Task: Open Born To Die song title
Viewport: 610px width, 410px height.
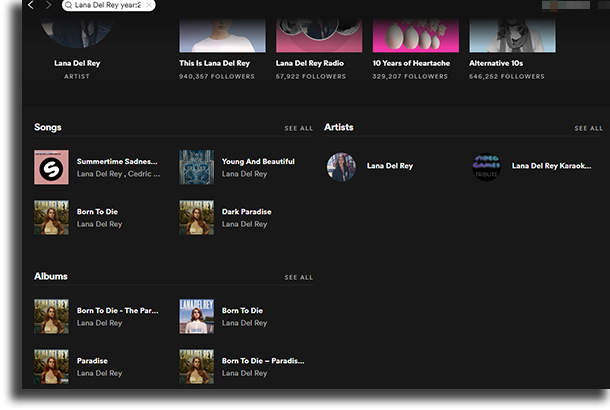Action: pos(97,212)
